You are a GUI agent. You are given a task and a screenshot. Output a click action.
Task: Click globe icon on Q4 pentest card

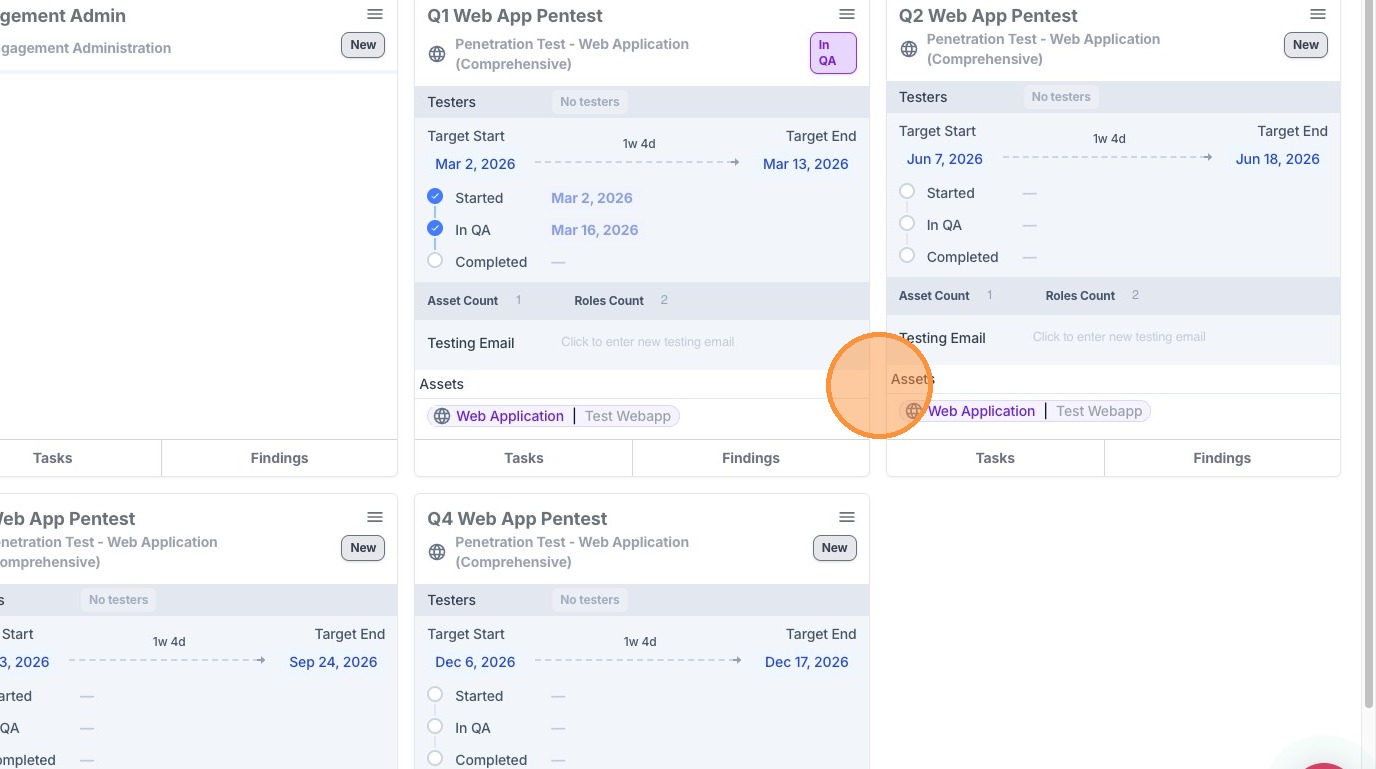pyautogui.click(x=437, y=552)
